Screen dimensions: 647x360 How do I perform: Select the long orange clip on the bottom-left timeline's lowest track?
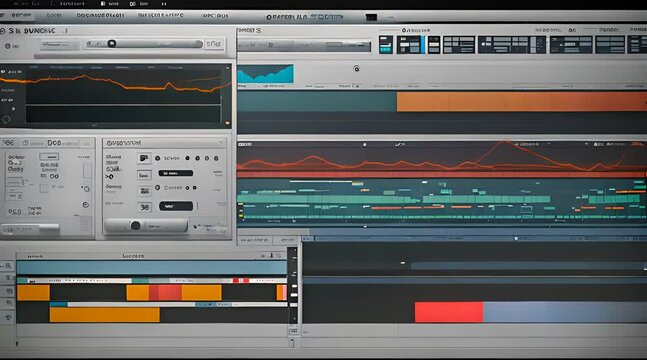[x=104, y=315]
